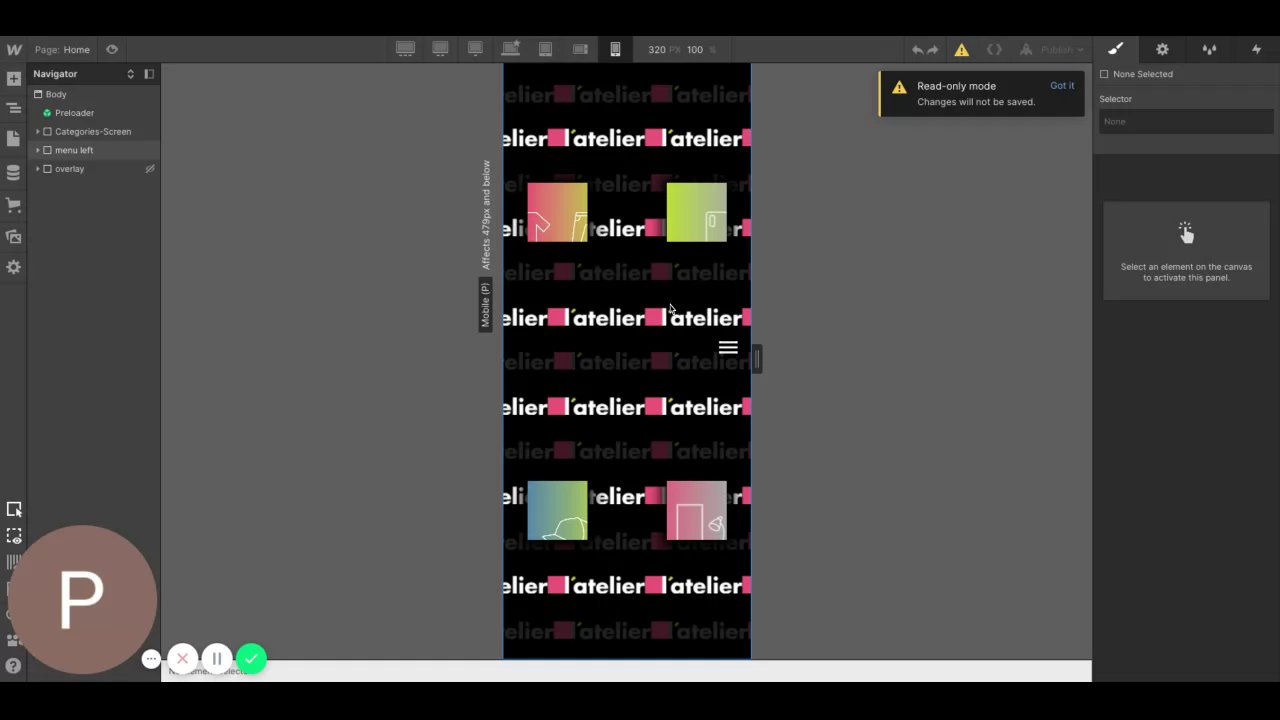Viewport: 1280px width, 720px height.
Task: Click the canvas width resize handle
Action: 757,358
